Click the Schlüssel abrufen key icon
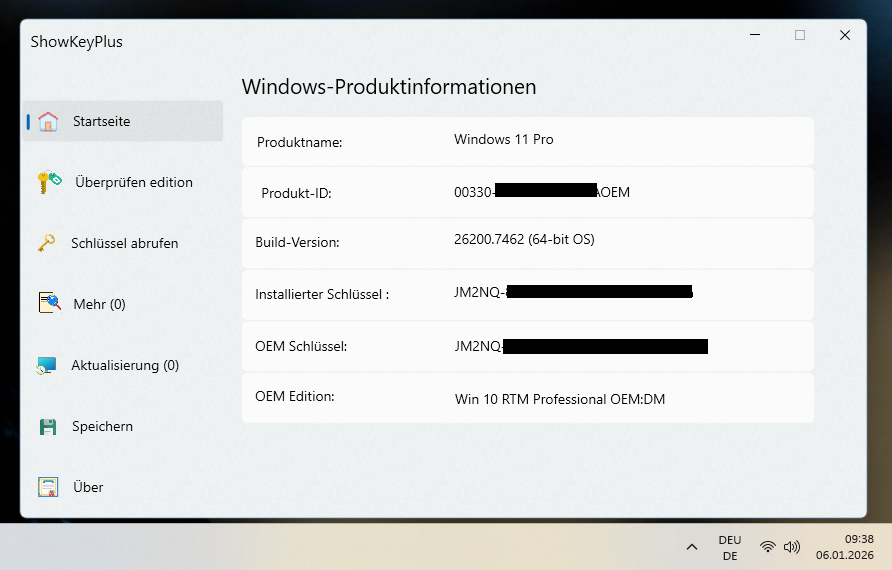 point(47,243)
